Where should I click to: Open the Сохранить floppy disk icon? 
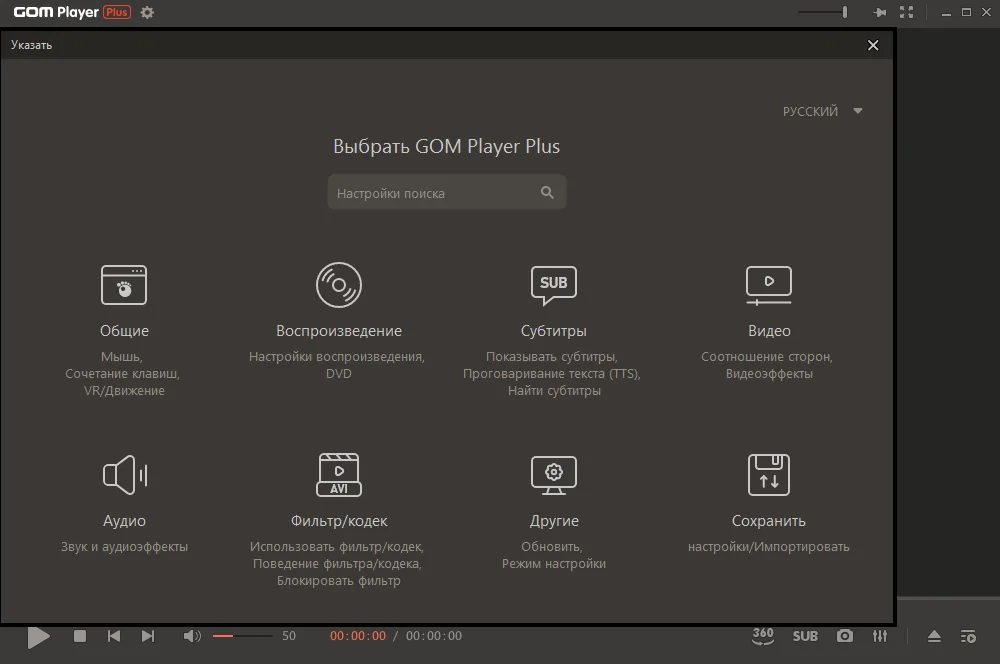click(x=768, y=475)
